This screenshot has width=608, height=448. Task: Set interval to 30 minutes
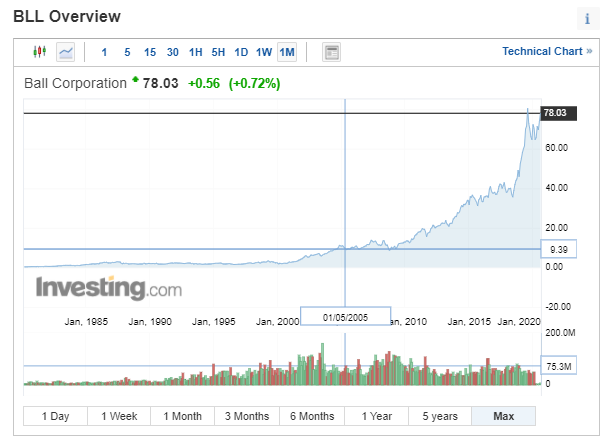[173, 52]
